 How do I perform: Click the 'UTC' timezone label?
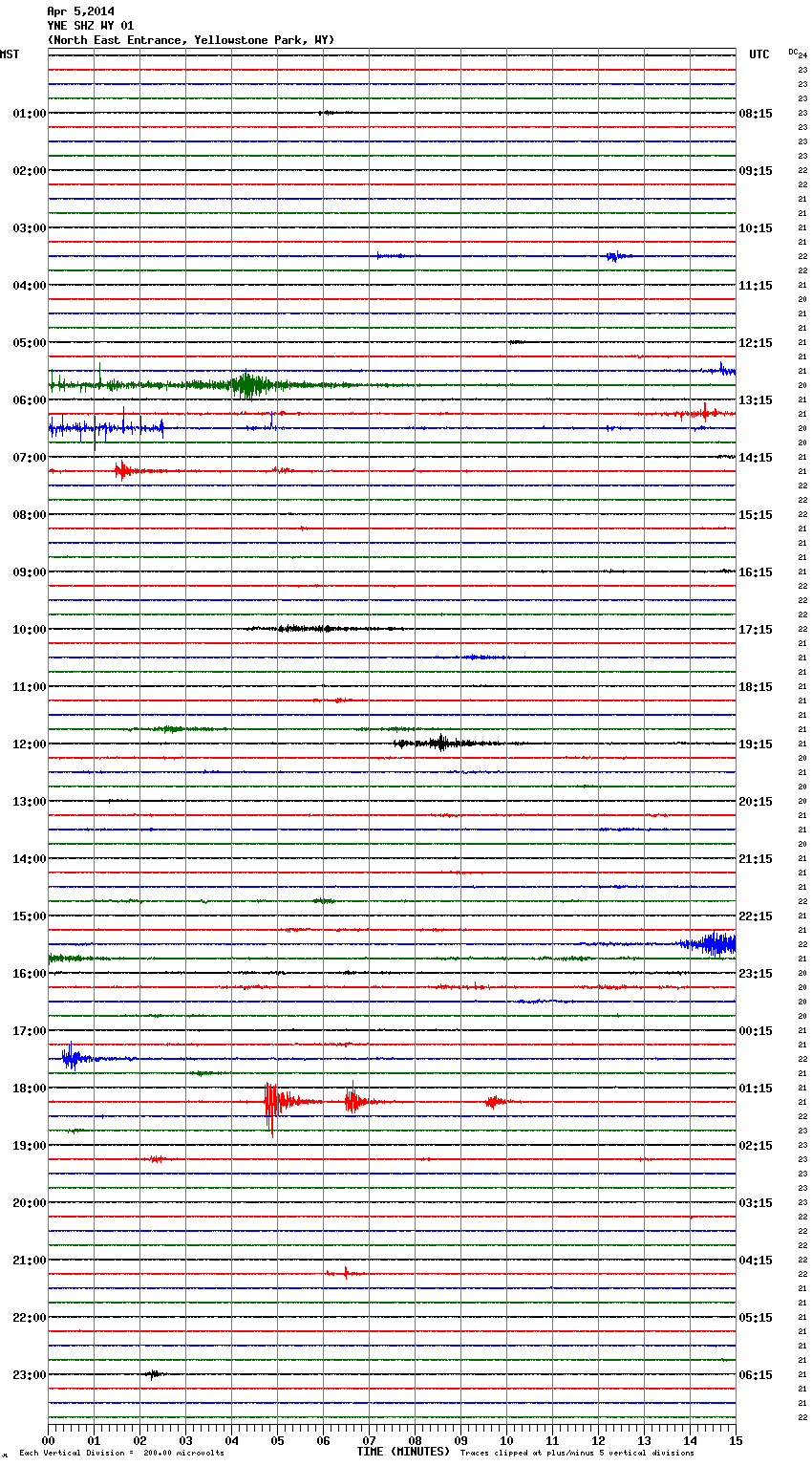(759, 54)
